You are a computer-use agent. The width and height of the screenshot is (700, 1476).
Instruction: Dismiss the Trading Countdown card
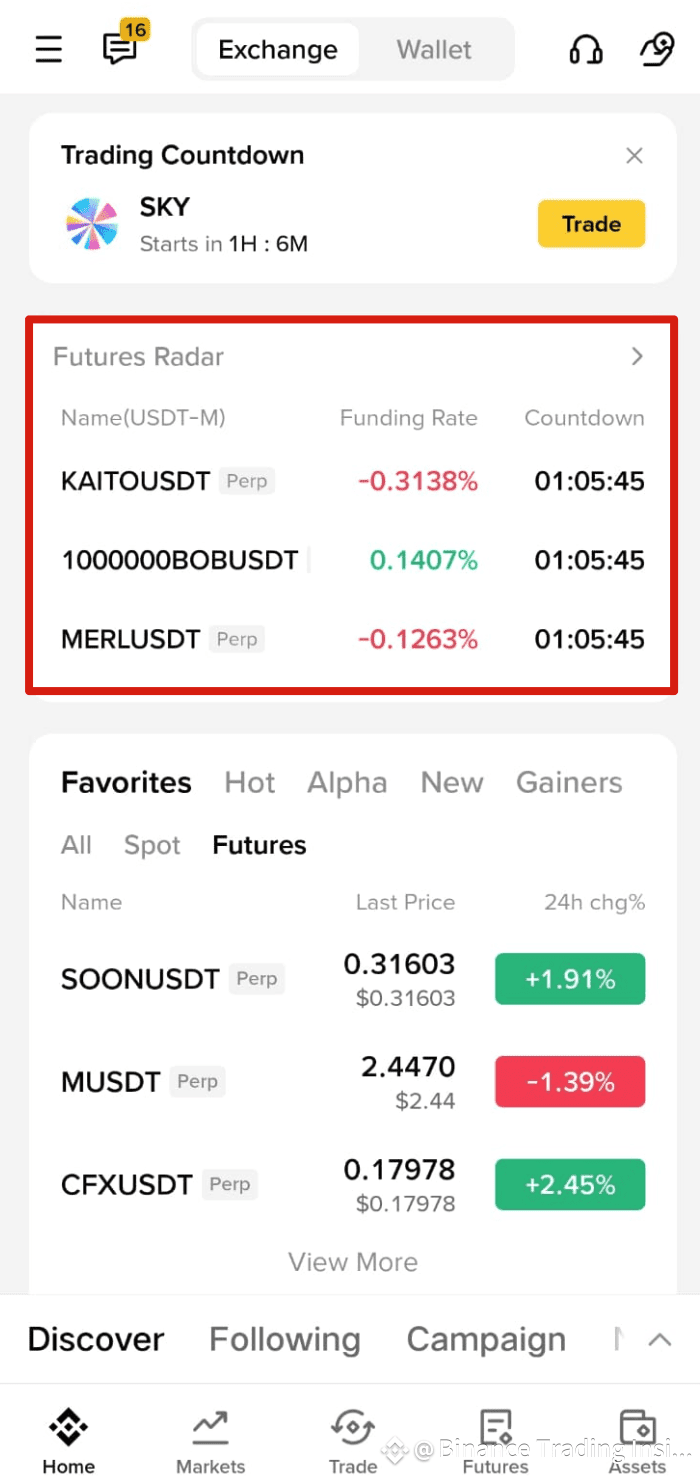point(634,156)
